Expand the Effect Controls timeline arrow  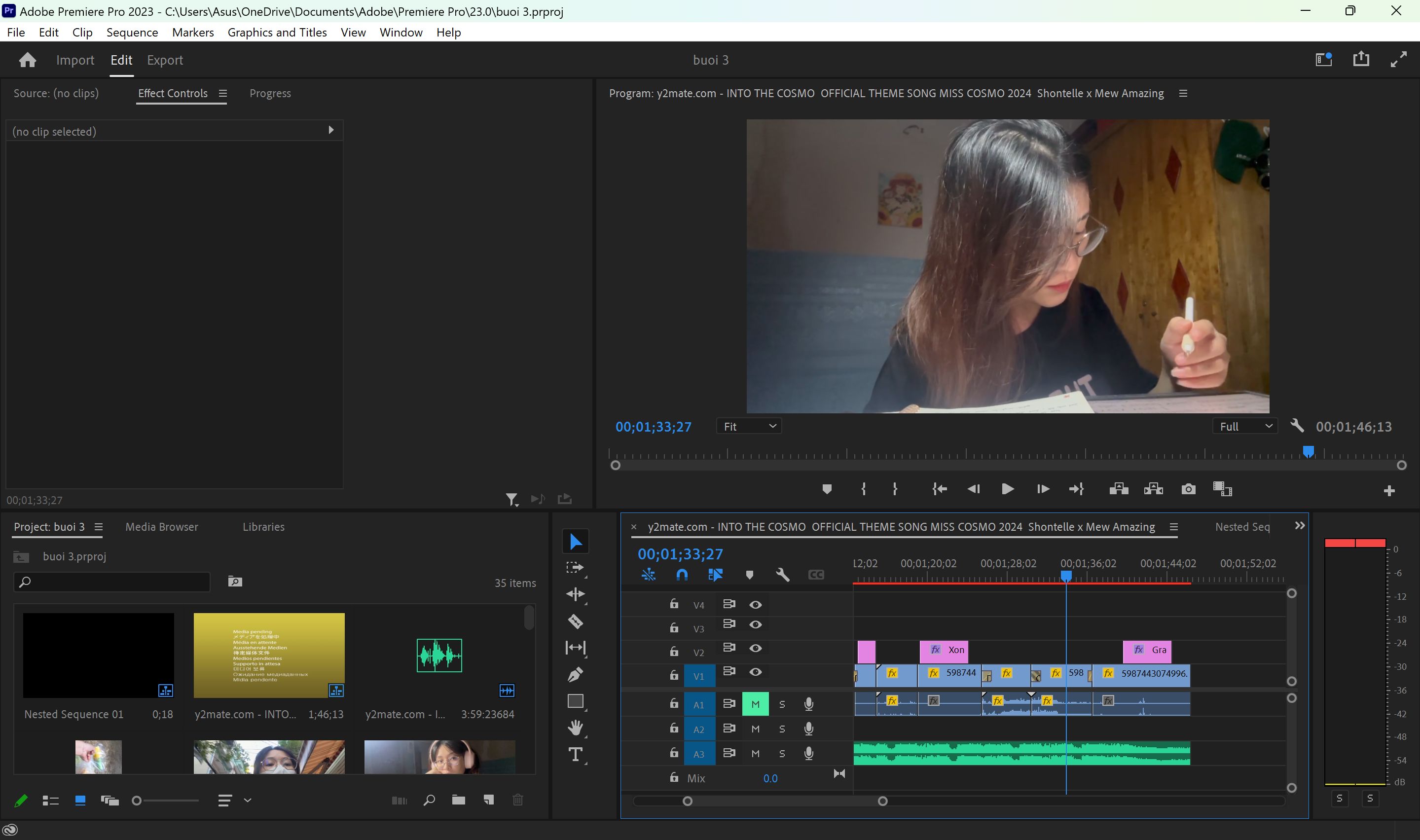point(331,130)
